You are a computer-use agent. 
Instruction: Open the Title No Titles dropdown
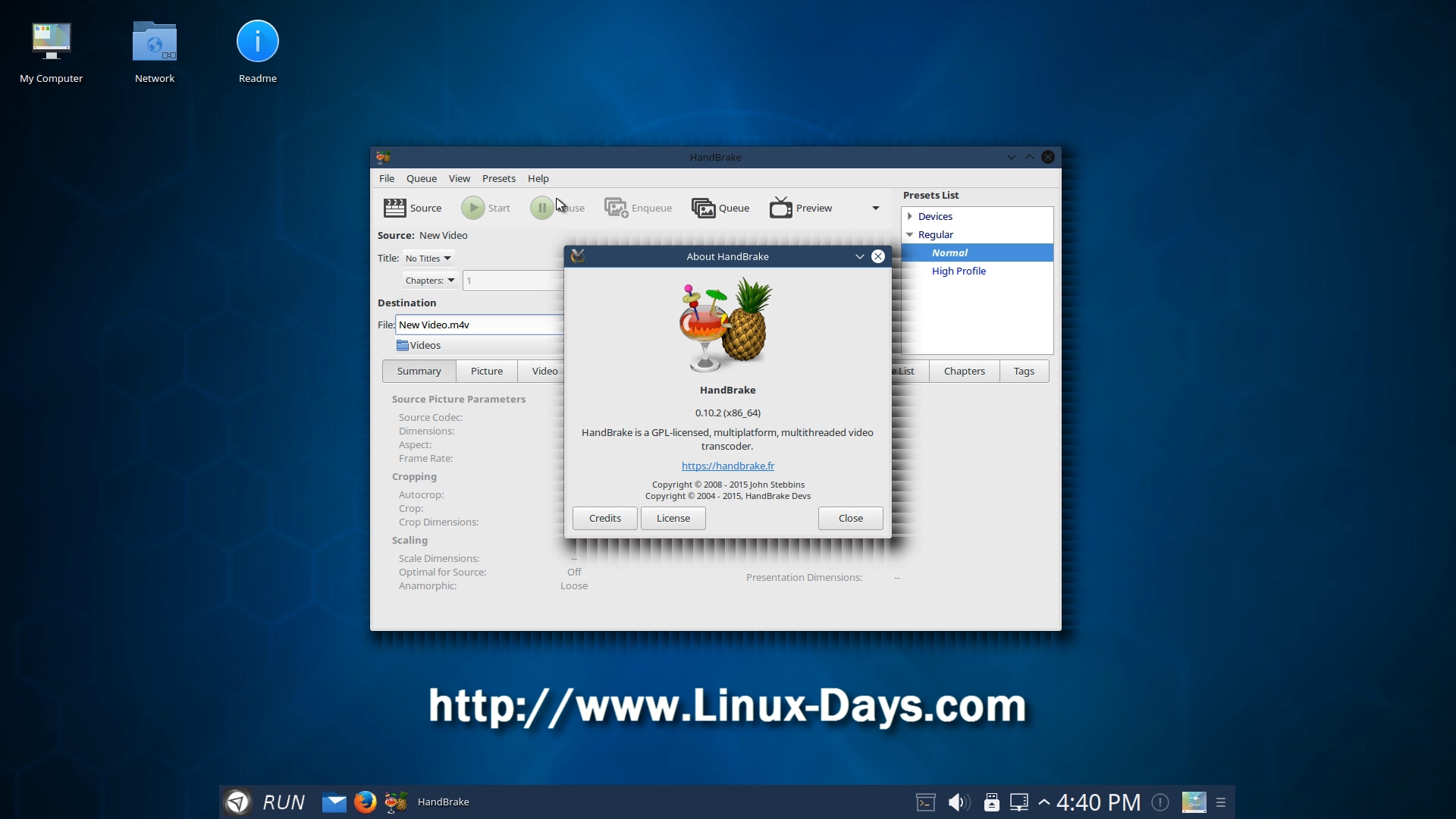tap(428, 259)
